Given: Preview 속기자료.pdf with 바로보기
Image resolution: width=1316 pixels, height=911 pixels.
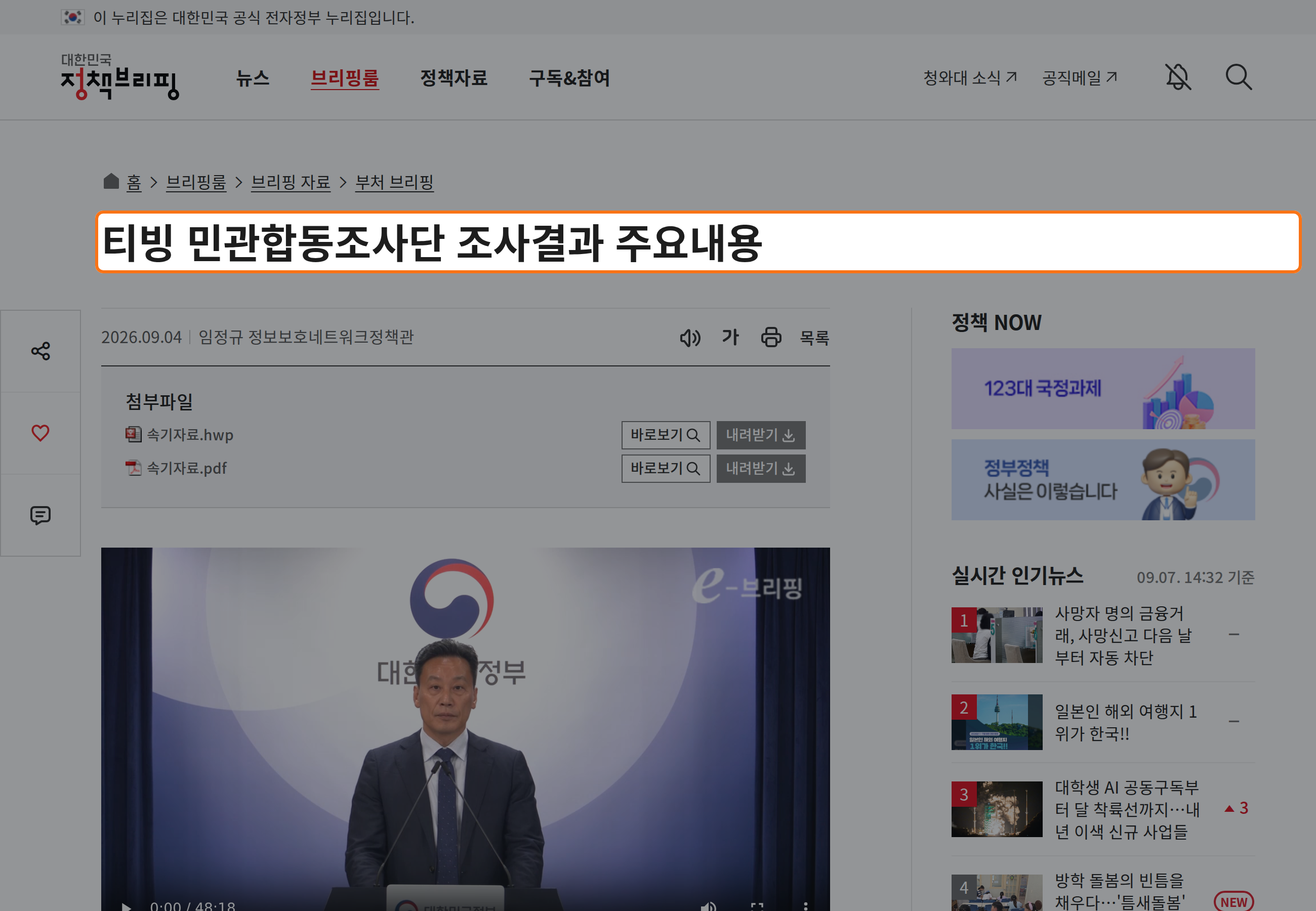Looking at the screenshot, I should pos(666,469).
